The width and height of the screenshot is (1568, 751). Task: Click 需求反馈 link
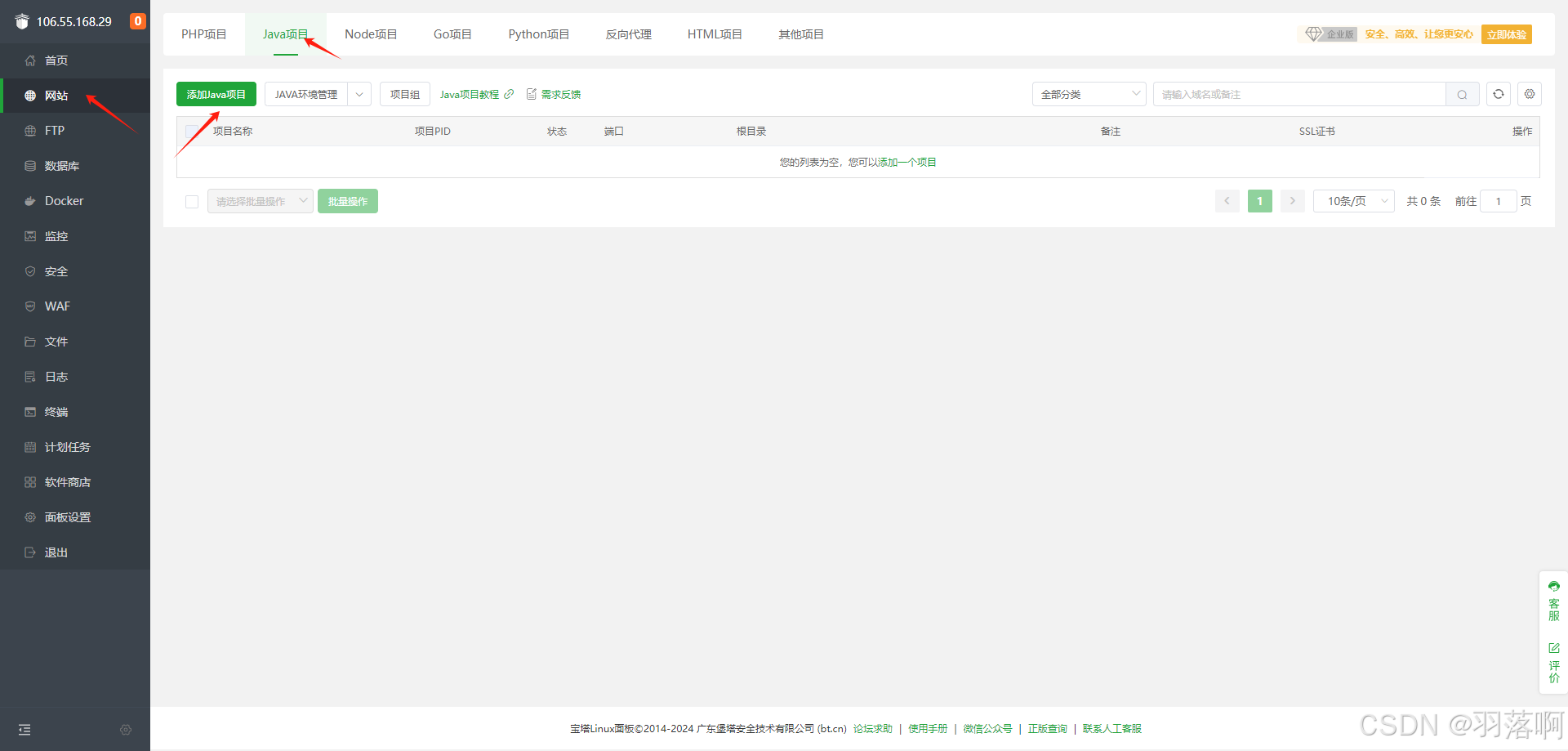[x=561, y=94]
